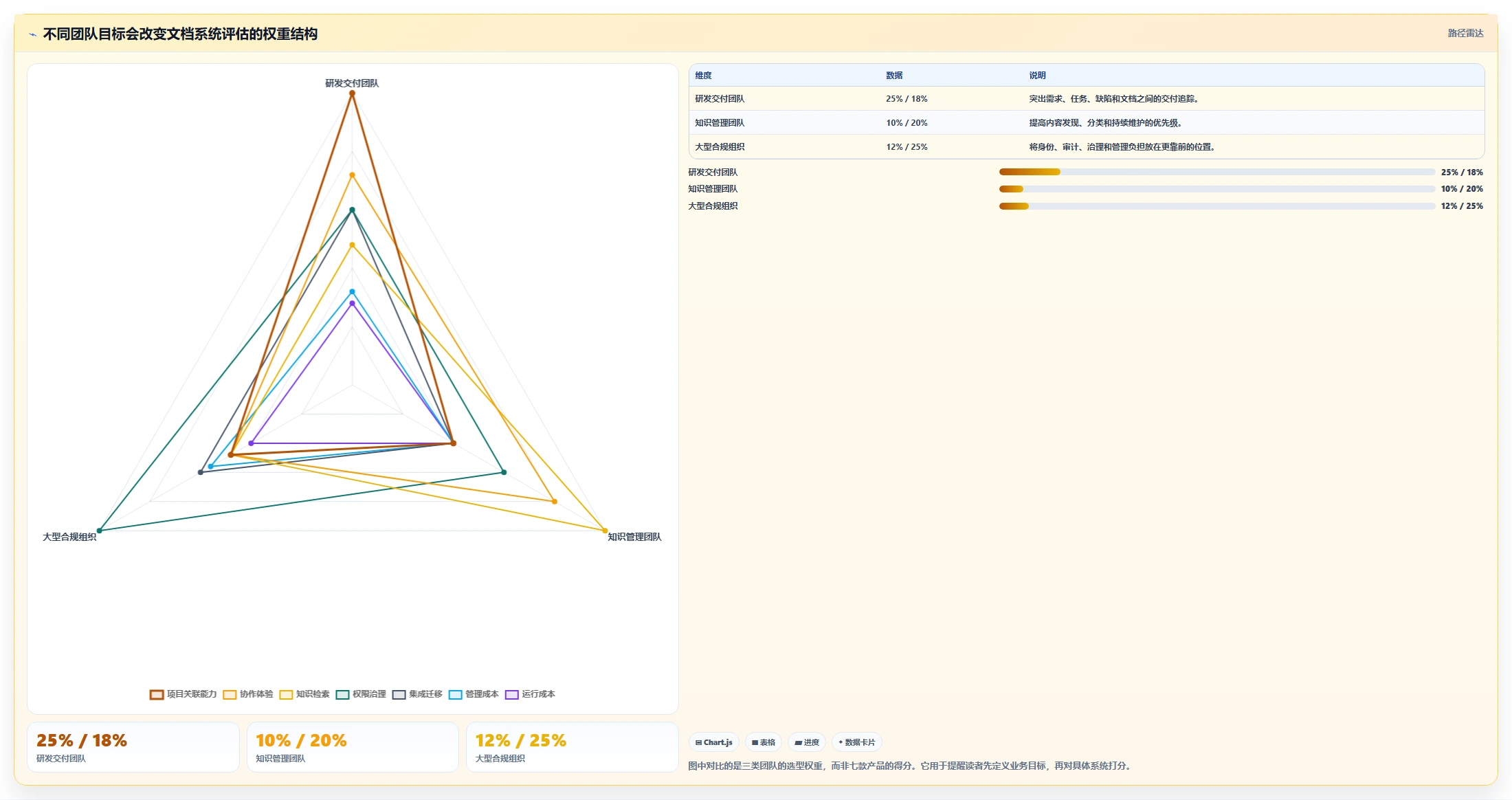Click the 数据卡片 tag chip
Image resolution: width=1512 pixels, height=800 pixels.
857,742
